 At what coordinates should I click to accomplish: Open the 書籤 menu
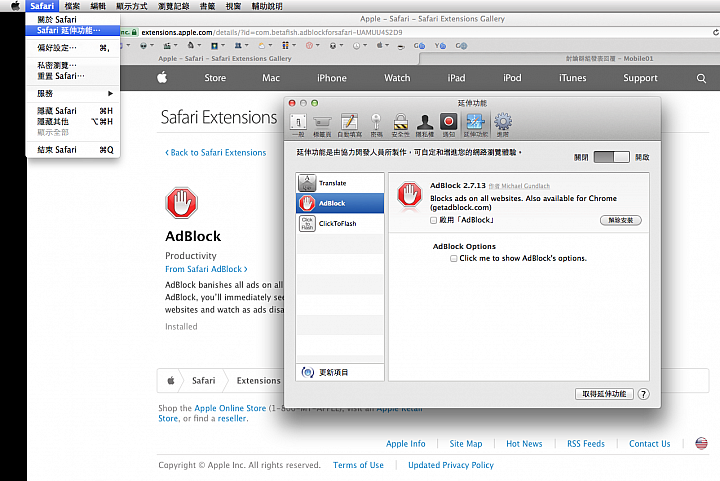coord(207,6)
